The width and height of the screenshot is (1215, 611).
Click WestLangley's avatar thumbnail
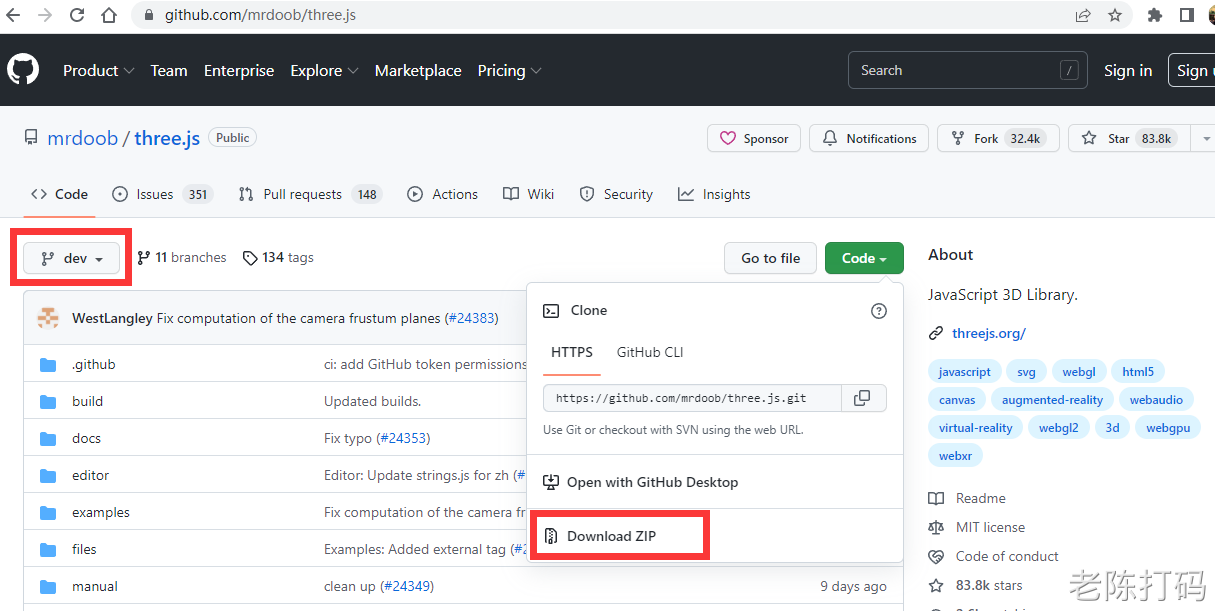click(x=48, y=318)
